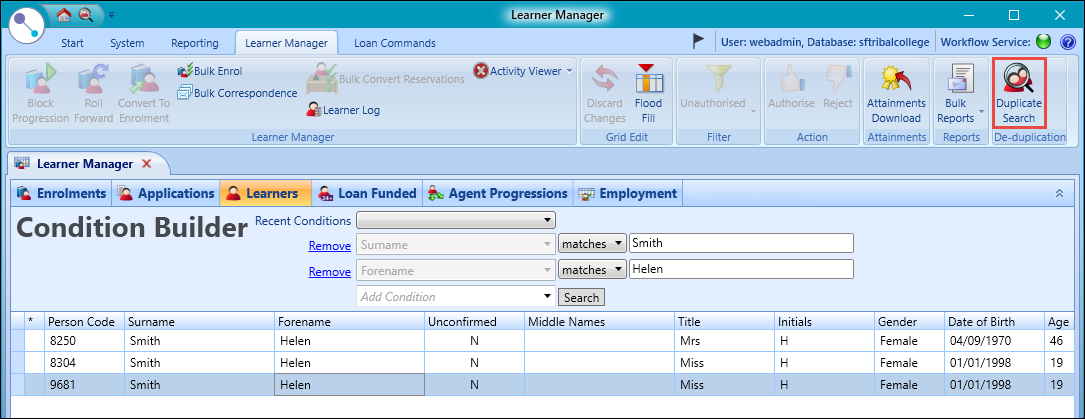This screenshot has height=419, width=1085.
Task: Click the age 46 cell
Action: click(1059, 341)
